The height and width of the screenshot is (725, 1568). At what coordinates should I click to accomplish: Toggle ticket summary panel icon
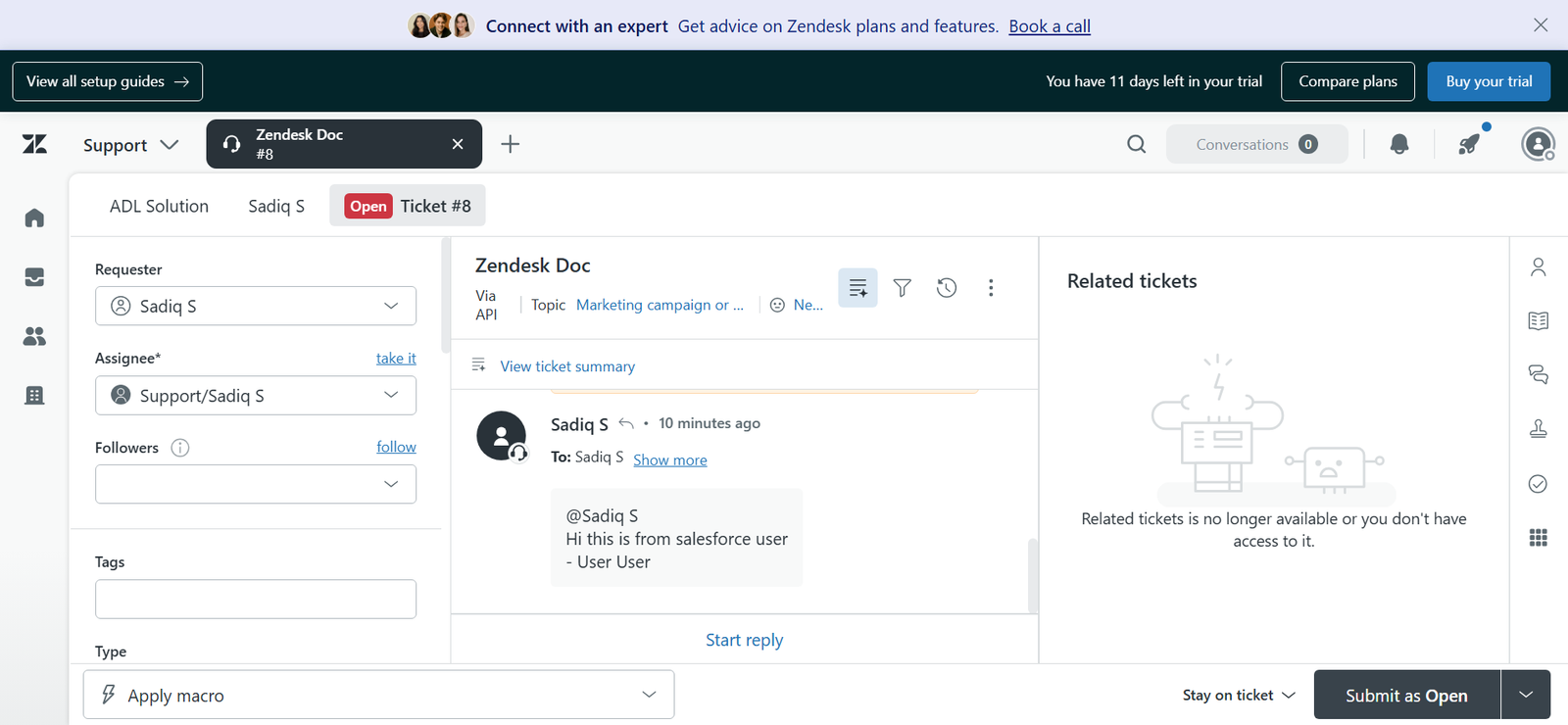point(857,287)
